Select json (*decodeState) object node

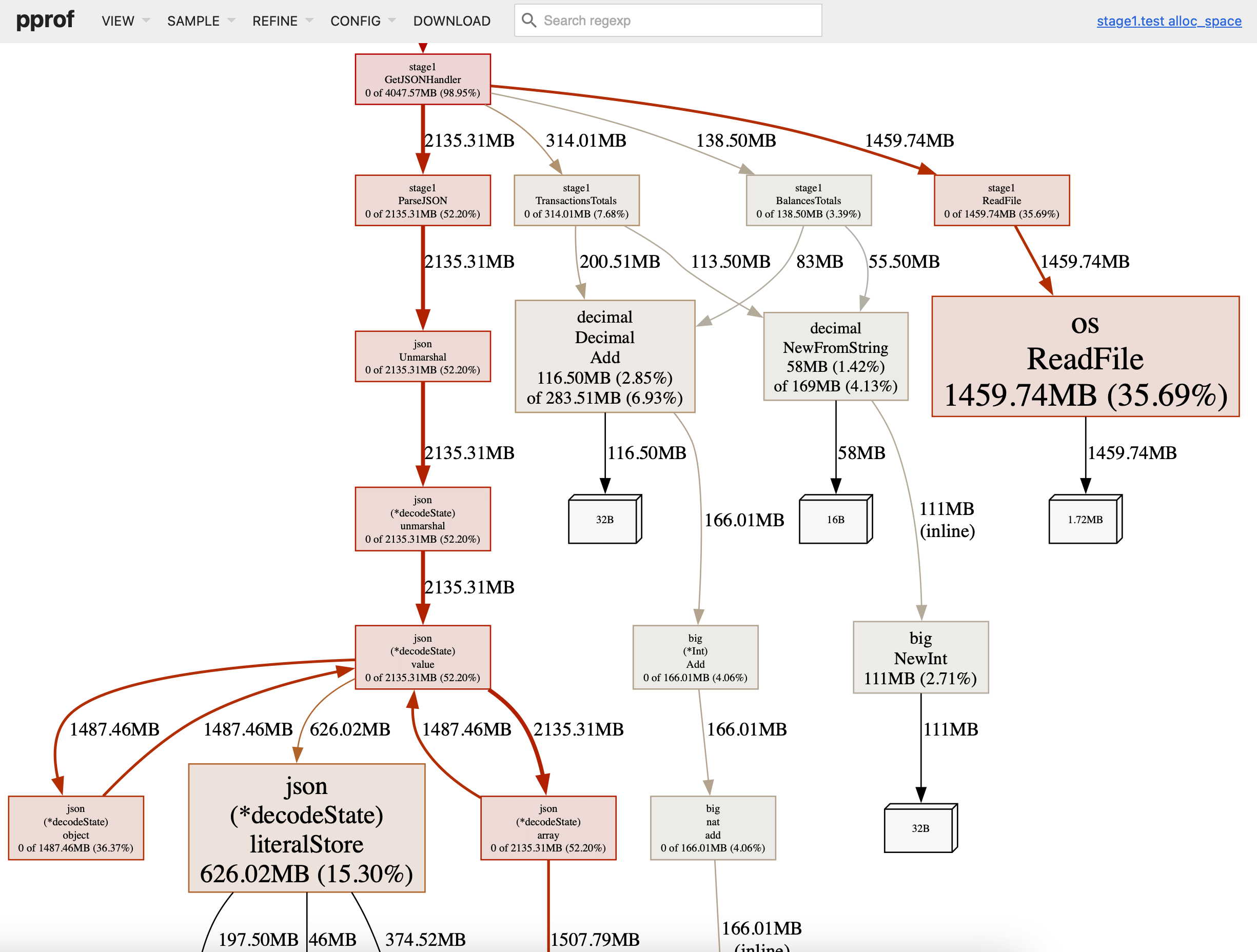point(75,828)
